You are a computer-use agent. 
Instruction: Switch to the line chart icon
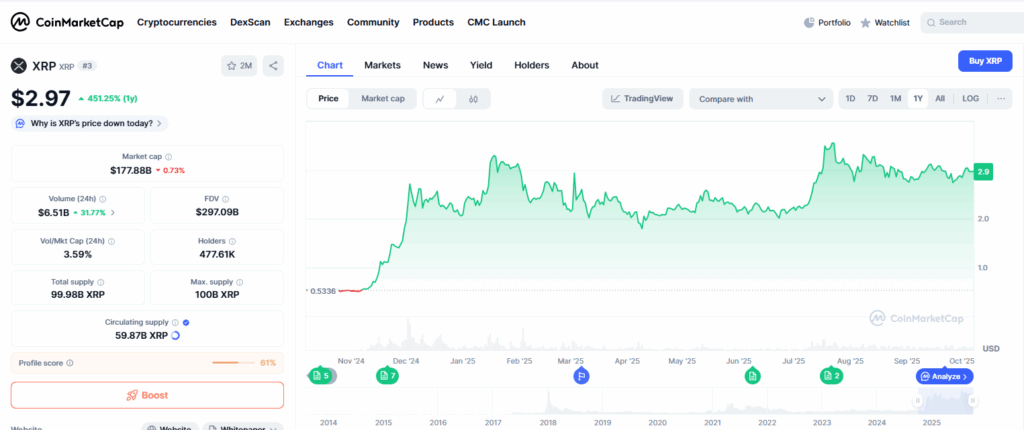[x=440, y=99]
